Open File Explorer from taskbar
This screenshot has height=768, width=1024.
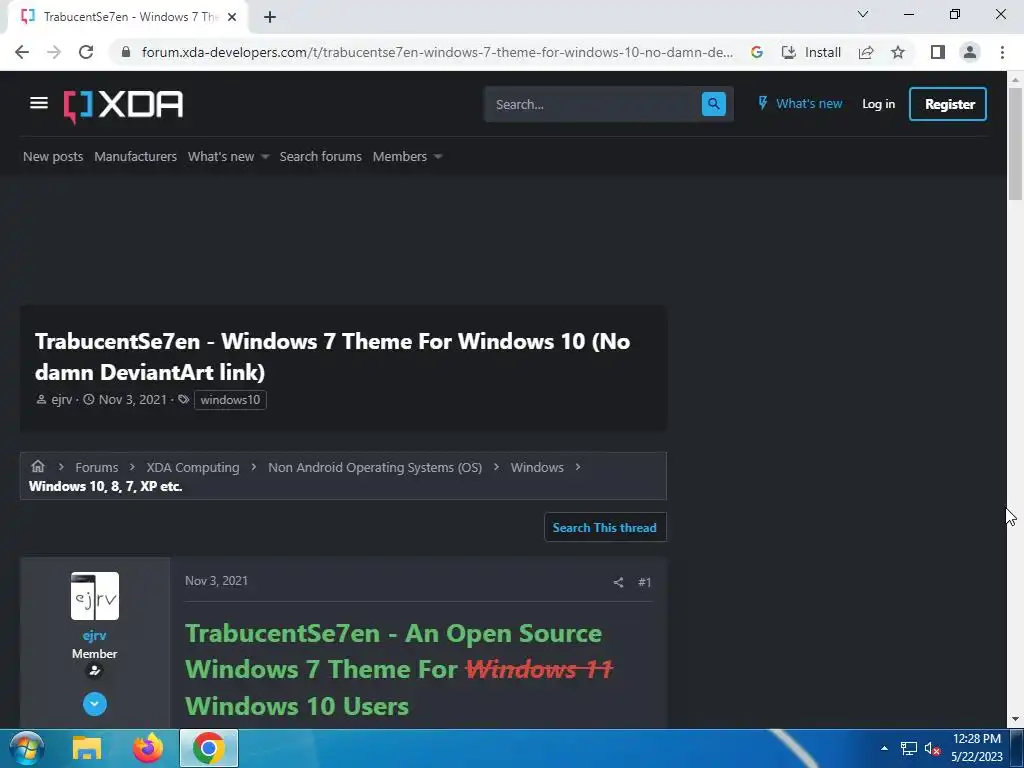click(86, 748)
